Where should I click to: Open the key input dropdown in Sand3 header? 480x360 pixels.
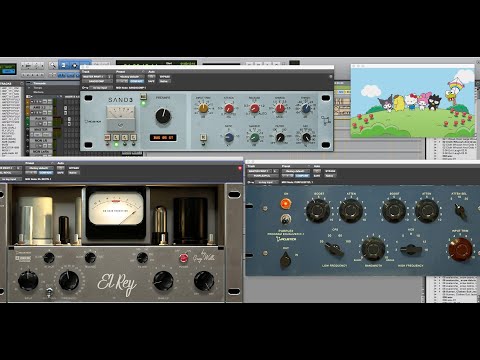[100, 88]
